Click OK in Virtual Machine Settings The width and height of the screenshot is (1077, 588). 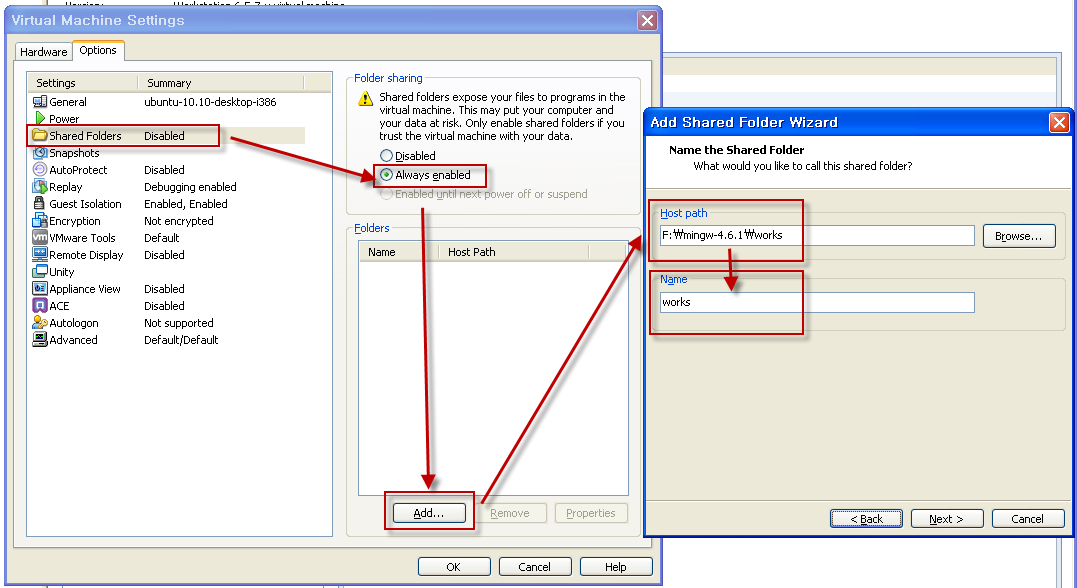(454, 567)
